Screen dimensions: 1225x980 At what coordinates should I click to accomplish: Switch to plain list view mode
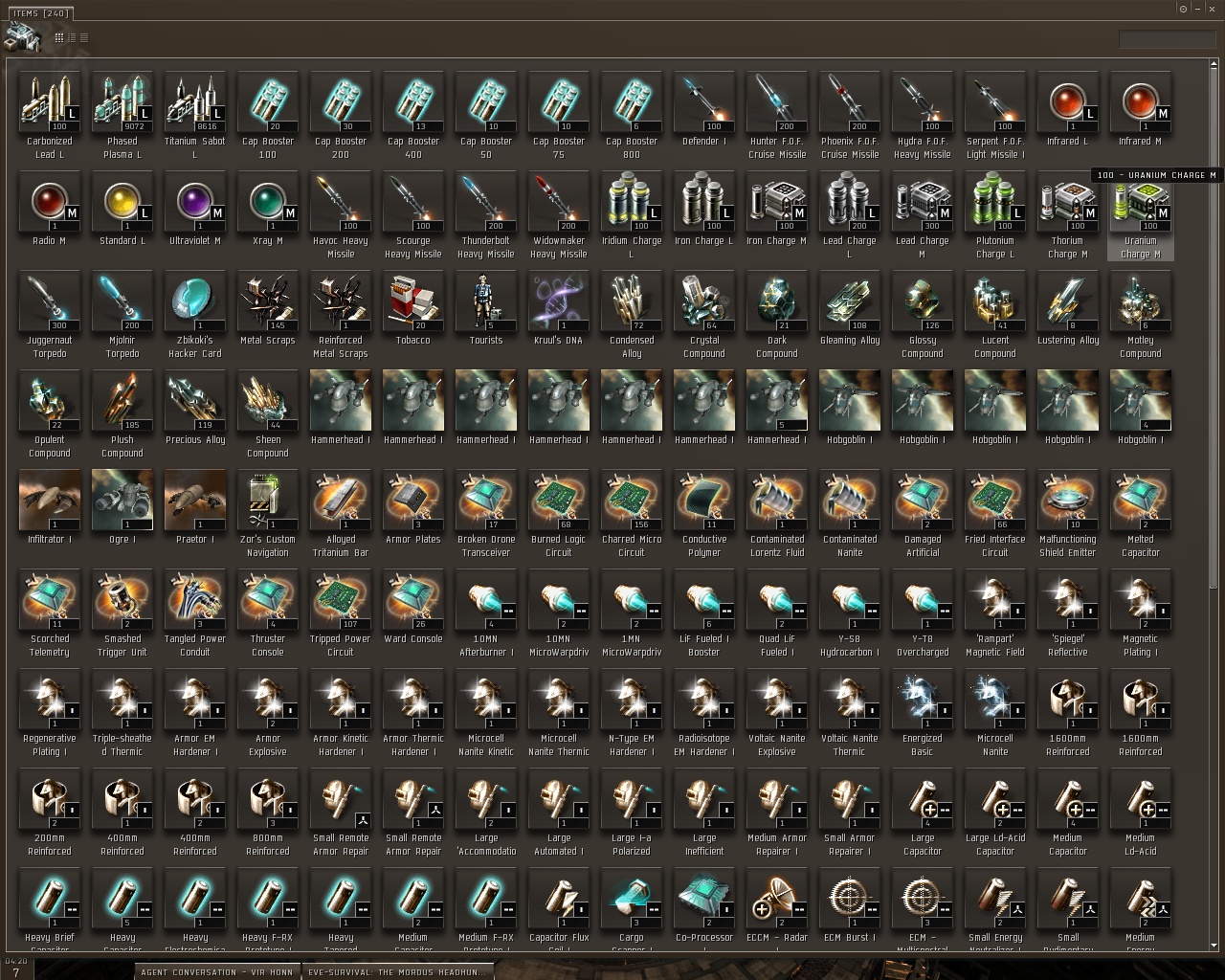(84, 37)
